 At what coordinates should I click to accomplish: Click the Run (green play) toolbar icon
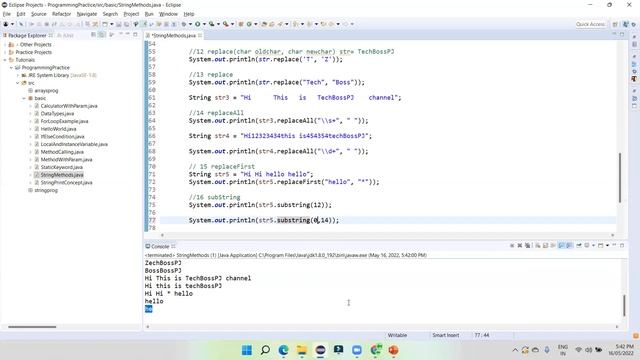(x=197, y=24)
